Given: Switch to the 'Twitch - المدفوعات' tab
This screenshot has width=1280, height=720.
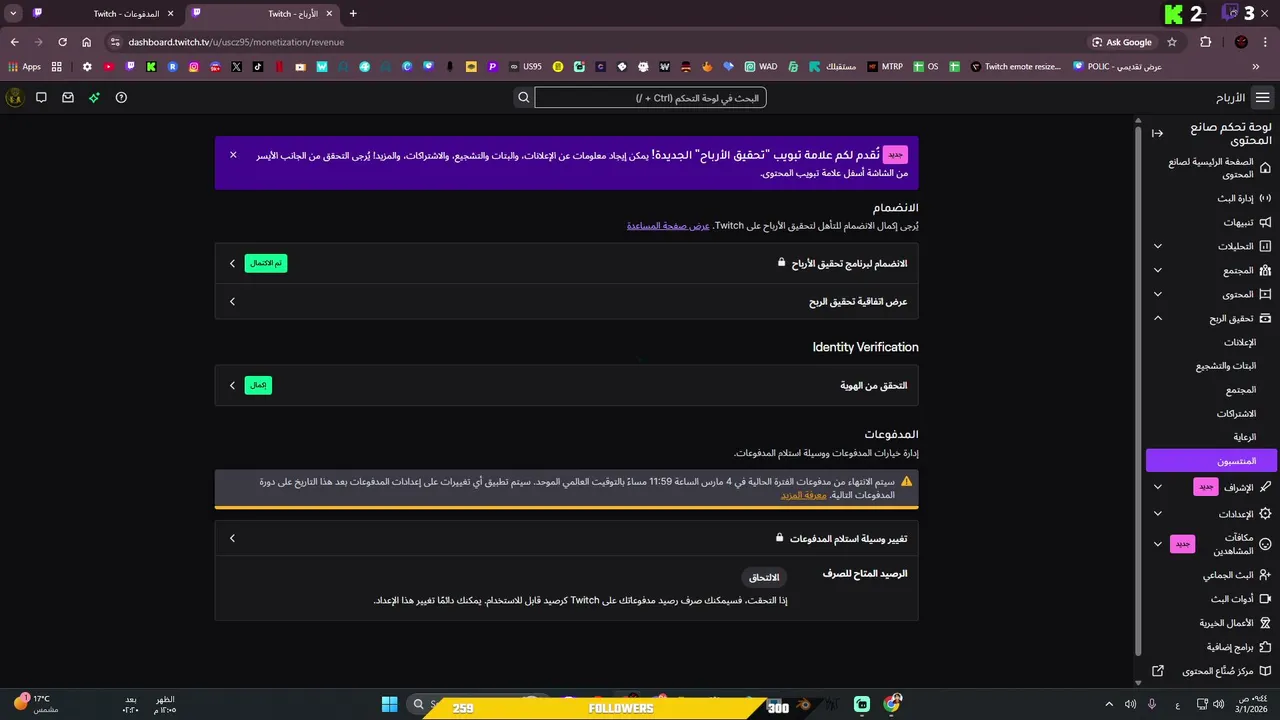Looking at the screenshot, I should [104, 14].
